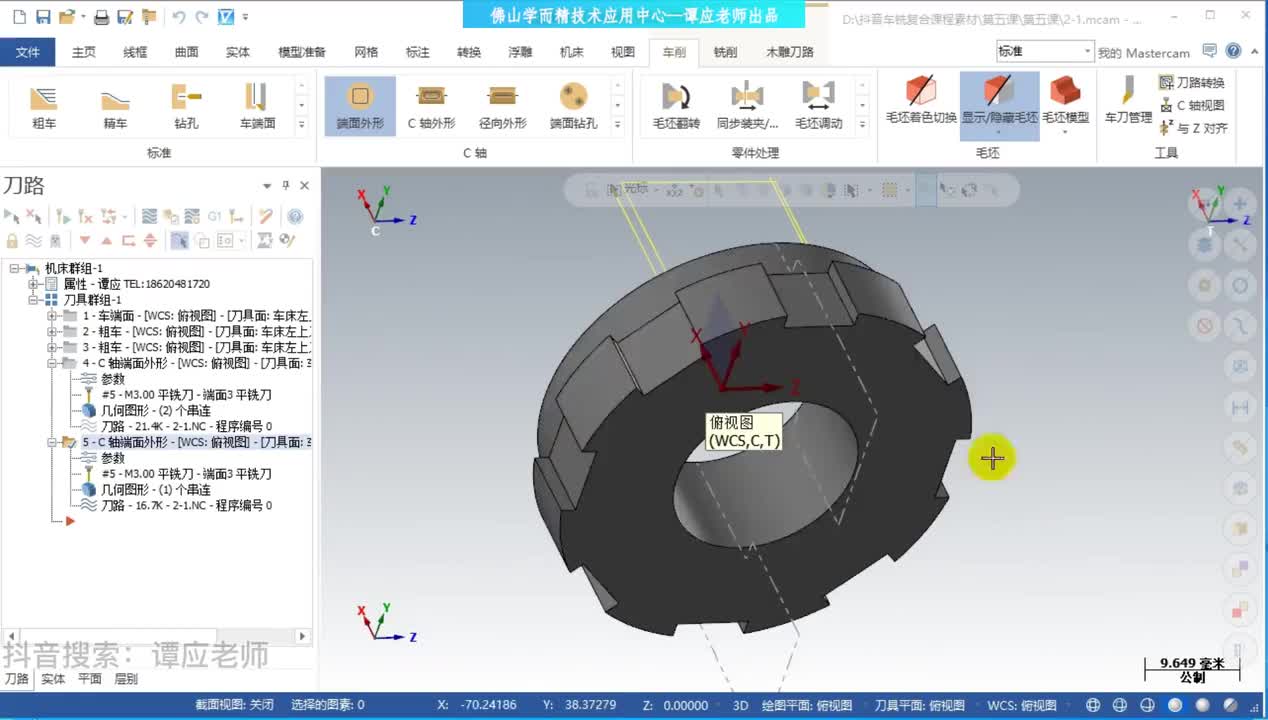This screenshot has height=720, width=1268.
Task: Select the 精车 finish turning tool
Action: [116, 106]
